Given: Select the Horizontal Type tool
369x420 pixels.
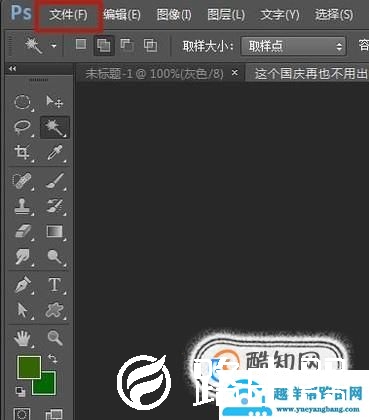Looking at the screenshot, I should pyautogui.click(x=55, y=285).
